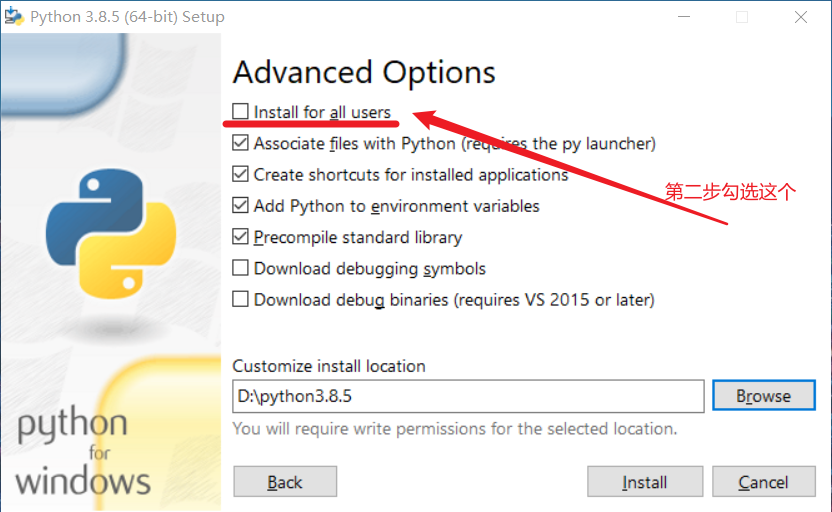Toggle Precompile standard library checkbox
Viewport: 832px width, 512px height.
[240, 237]
